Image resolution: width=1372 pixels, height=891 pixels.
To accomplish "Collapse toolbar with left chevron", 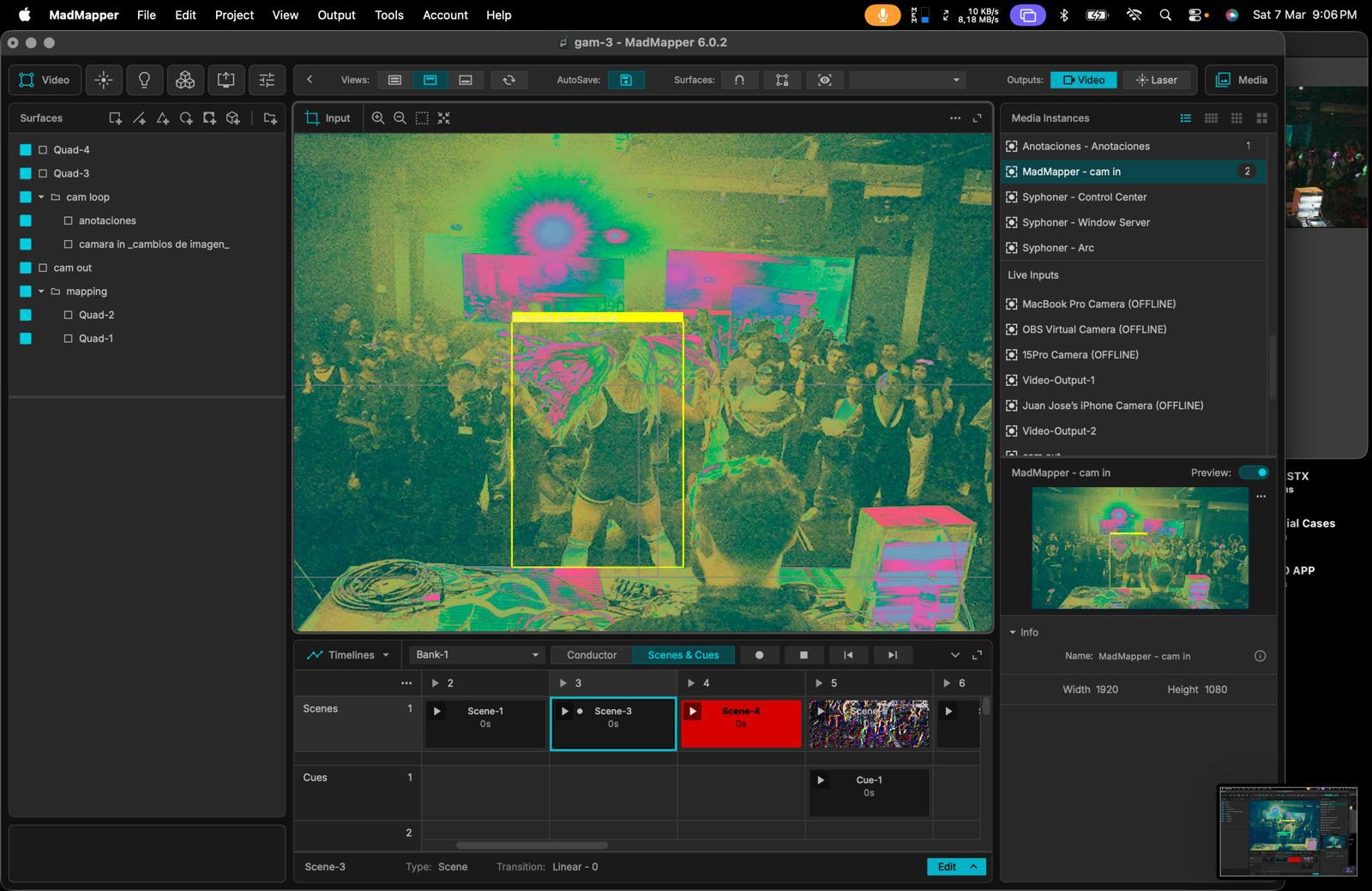I will (x=310, y=80).
